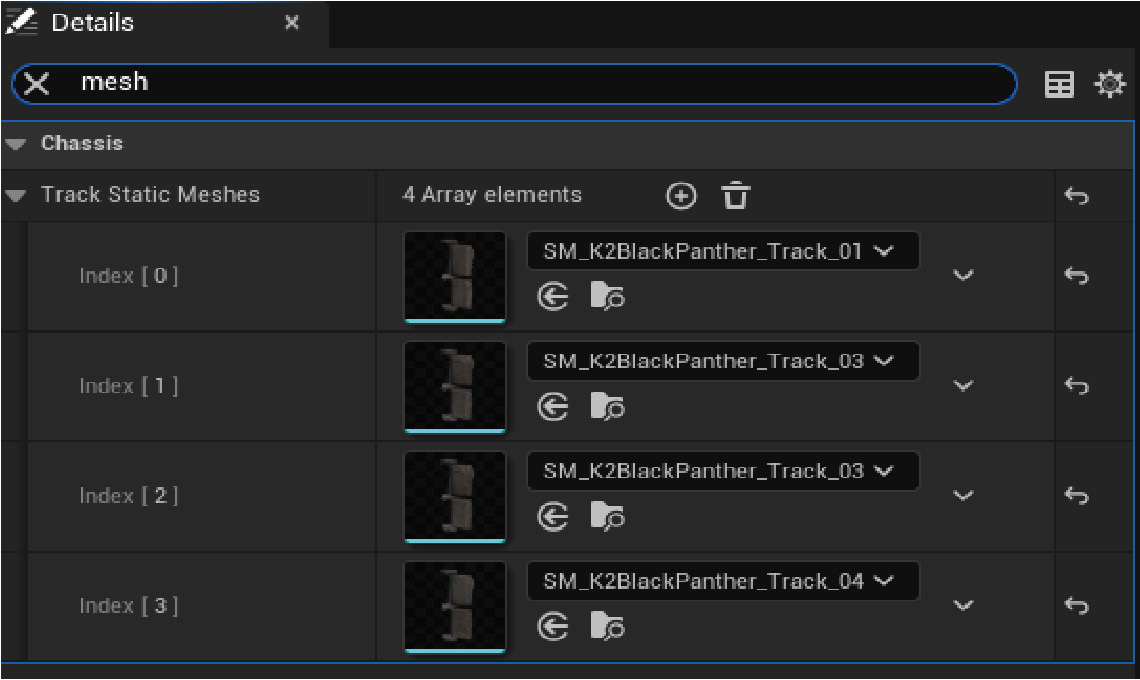Image resolution: width=1140 pixels, height=680 pixels.
Task: Close the Details tab
Action: (x=291, y=23)
